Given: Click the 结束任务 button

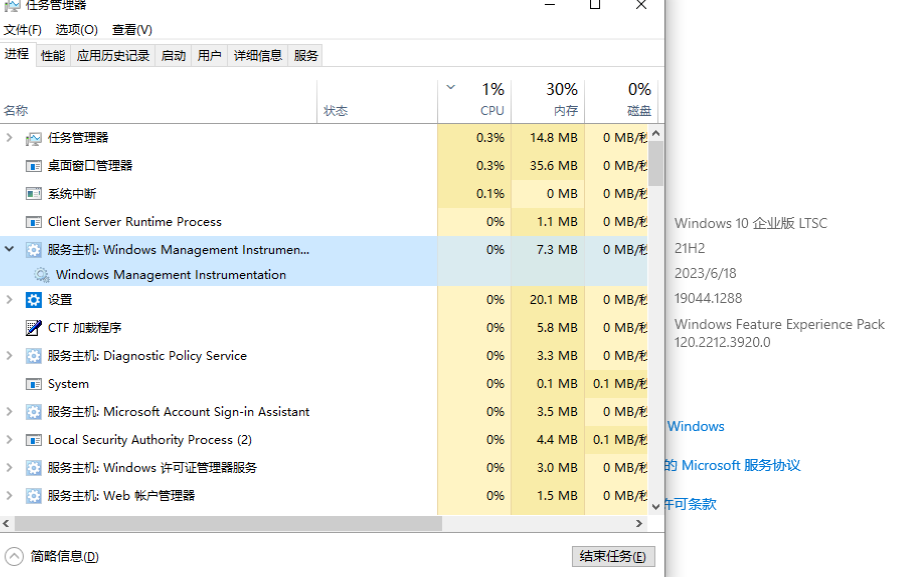Looking at the screenshot, I should point(613,557).
